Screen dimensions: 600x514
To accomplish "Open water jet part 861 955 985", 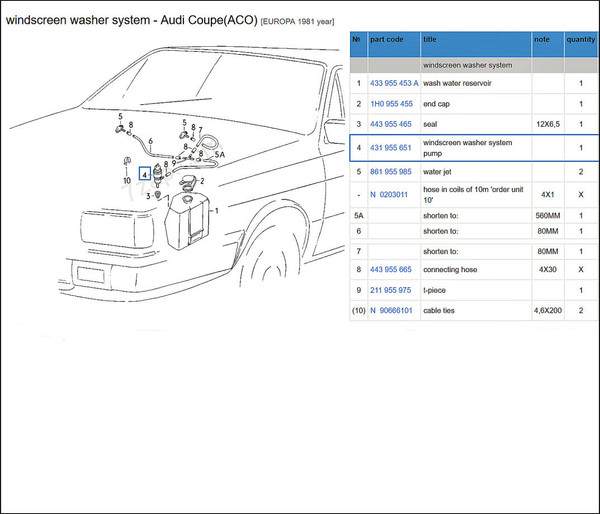I will [389, 172].
